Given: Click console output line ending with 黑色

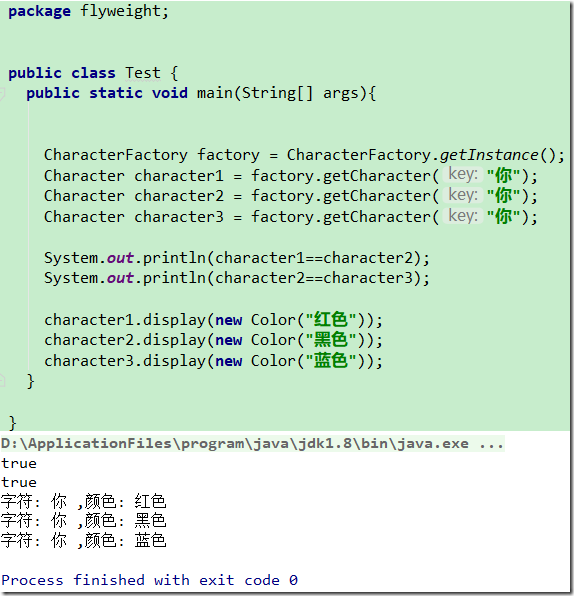Looking at the screenshot, I should pos(83,521).
